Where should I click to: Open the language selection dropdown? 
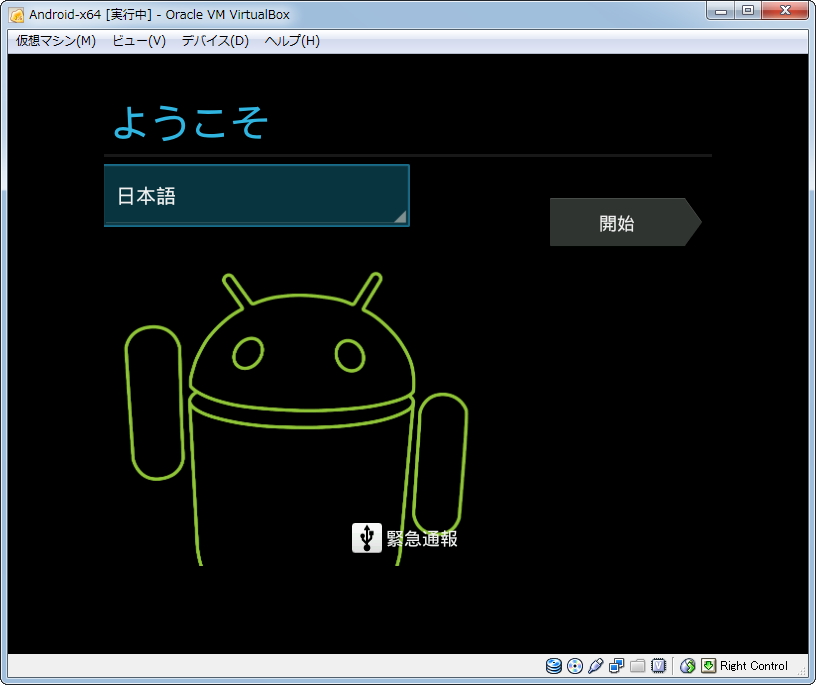point(256,195)
